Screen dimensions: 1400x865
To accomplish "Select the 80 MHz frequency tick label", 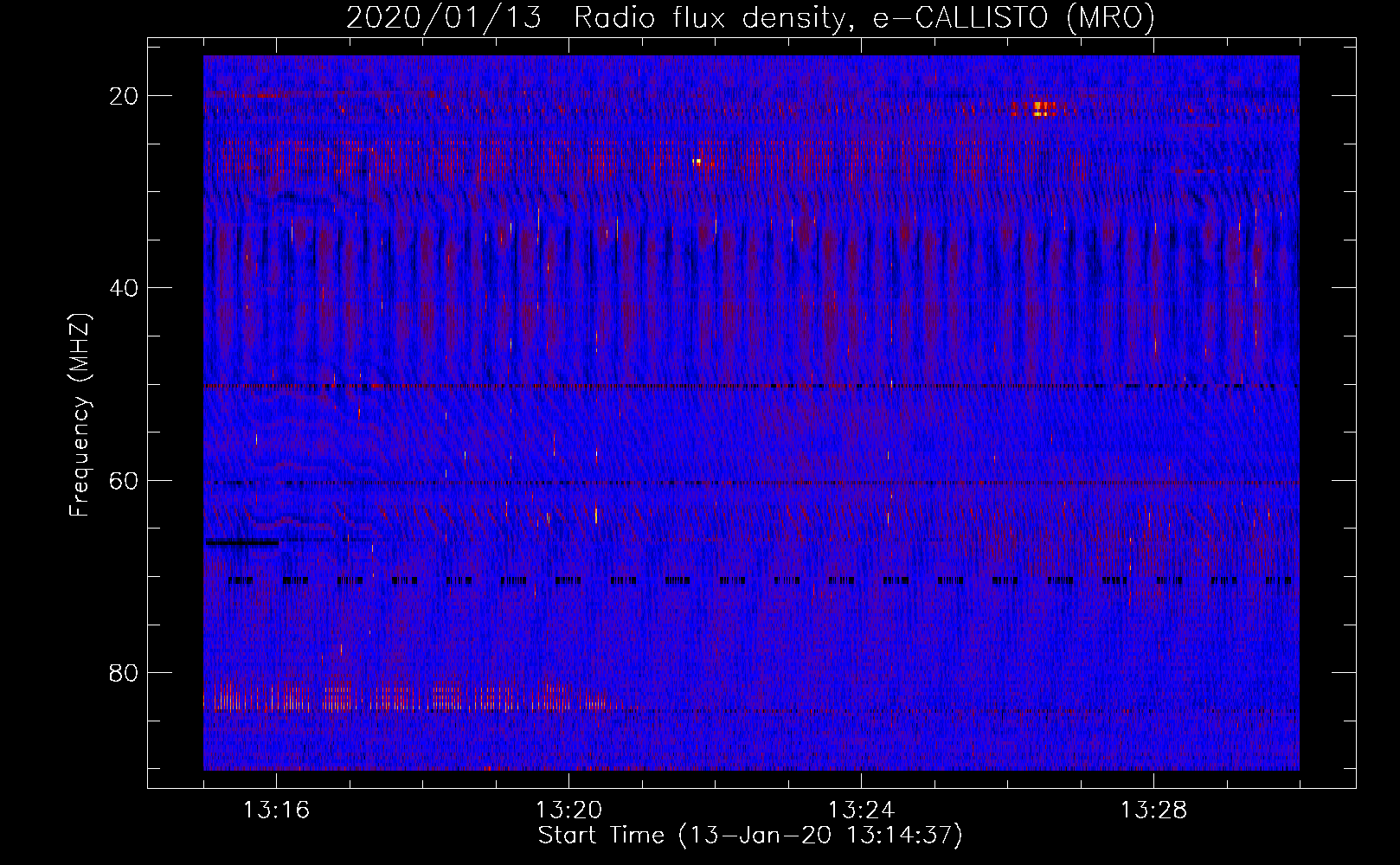I will (x=124, y=672).
